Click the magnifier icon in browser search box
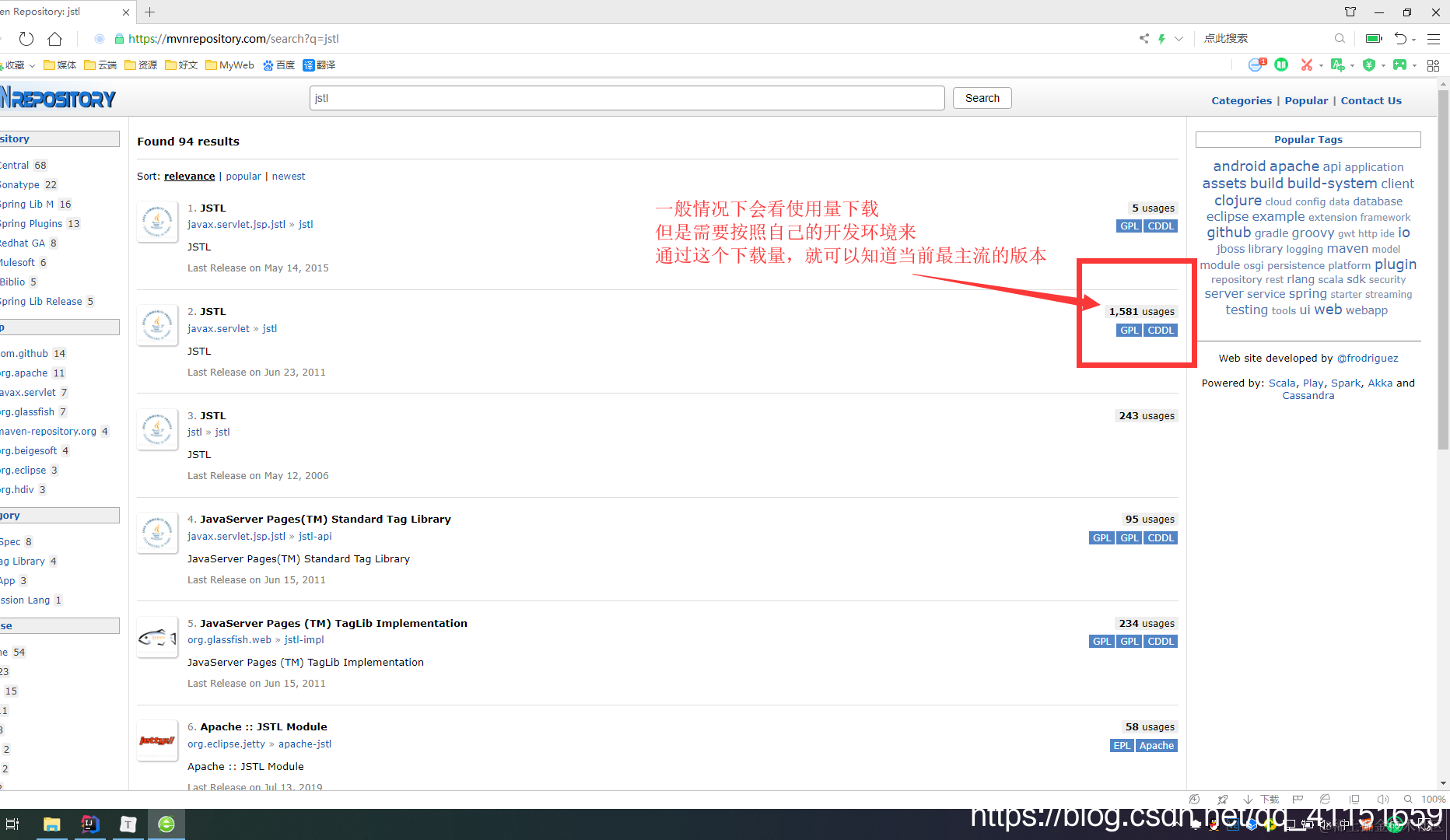 pos(1340,38)
